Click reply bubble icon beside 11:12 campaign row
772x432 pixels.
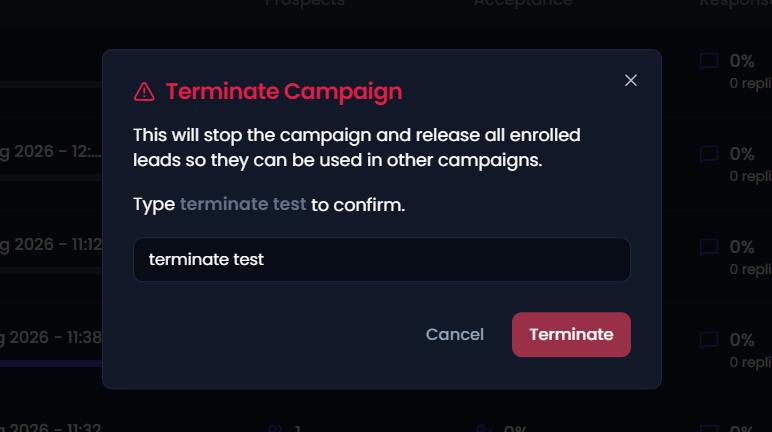[709, 247]
